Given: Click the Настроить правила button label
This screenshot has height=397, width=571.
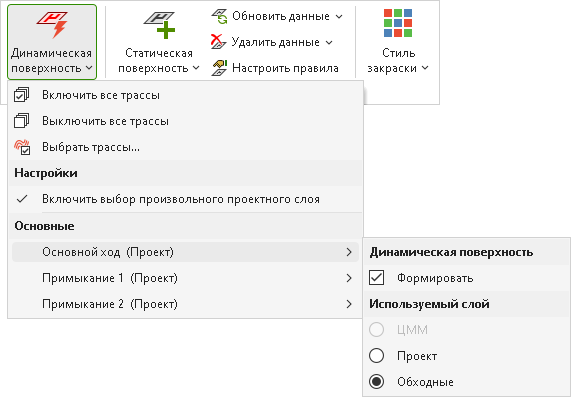Looking at the screenshot, I should tap(286, 68).
